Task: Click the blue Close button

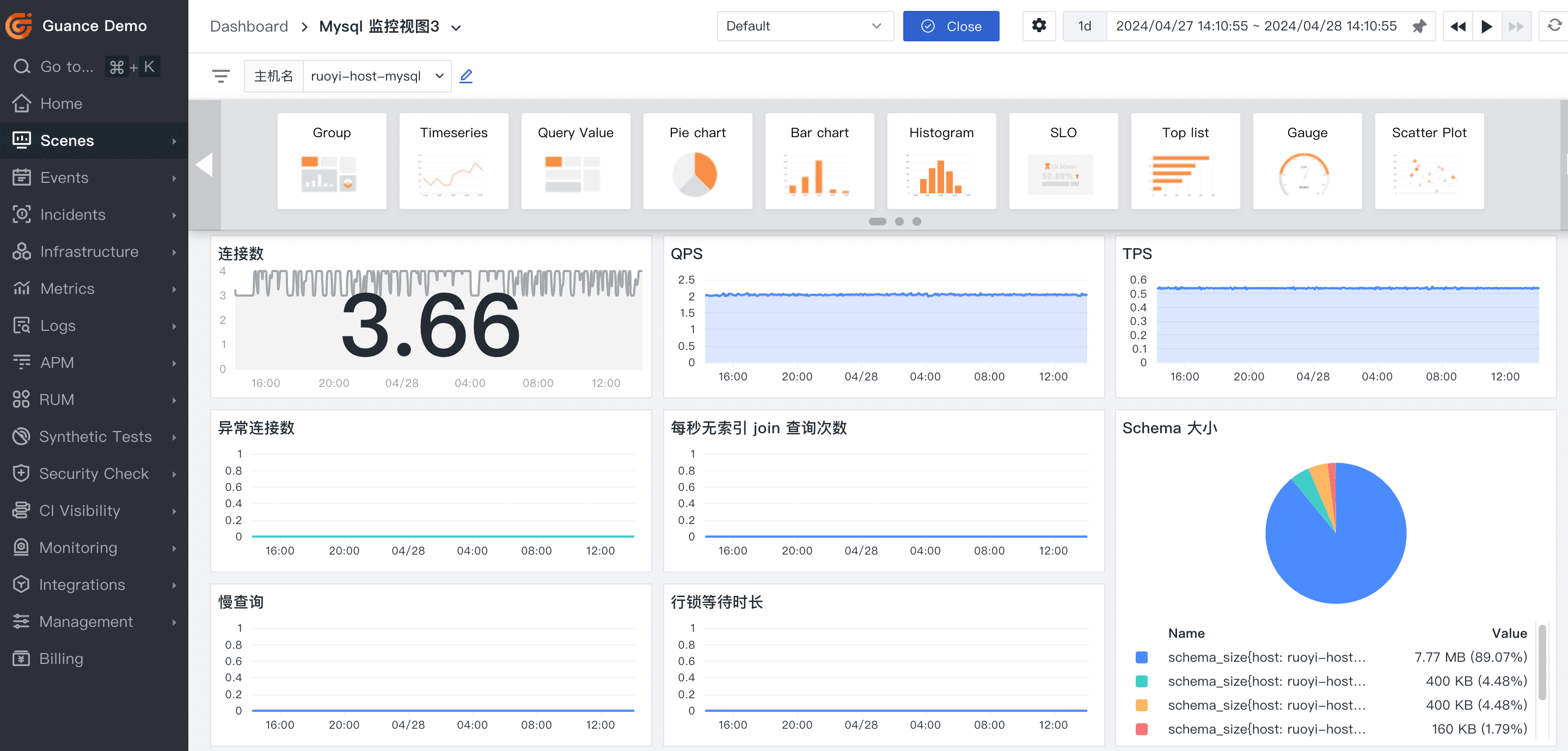Action: click(x=950, y=26)
